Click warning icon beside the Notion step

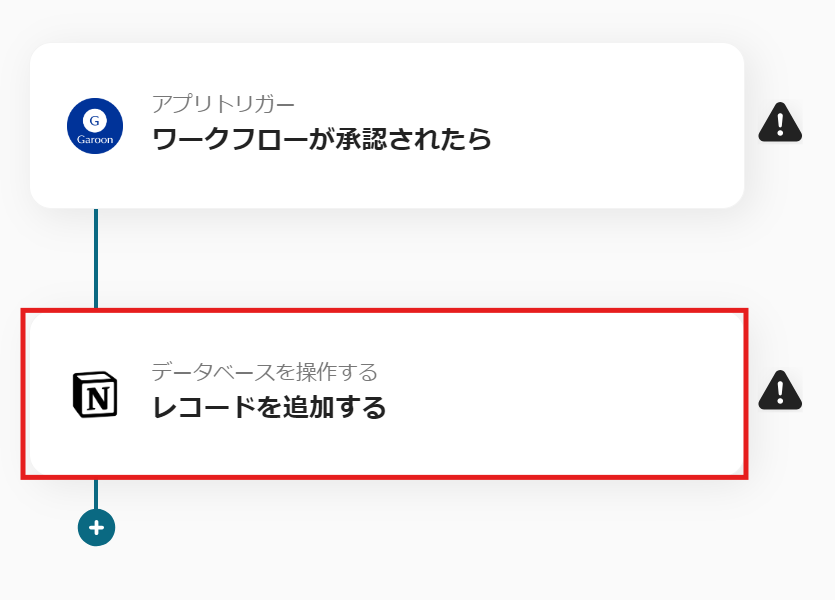[x=779, y=390]
